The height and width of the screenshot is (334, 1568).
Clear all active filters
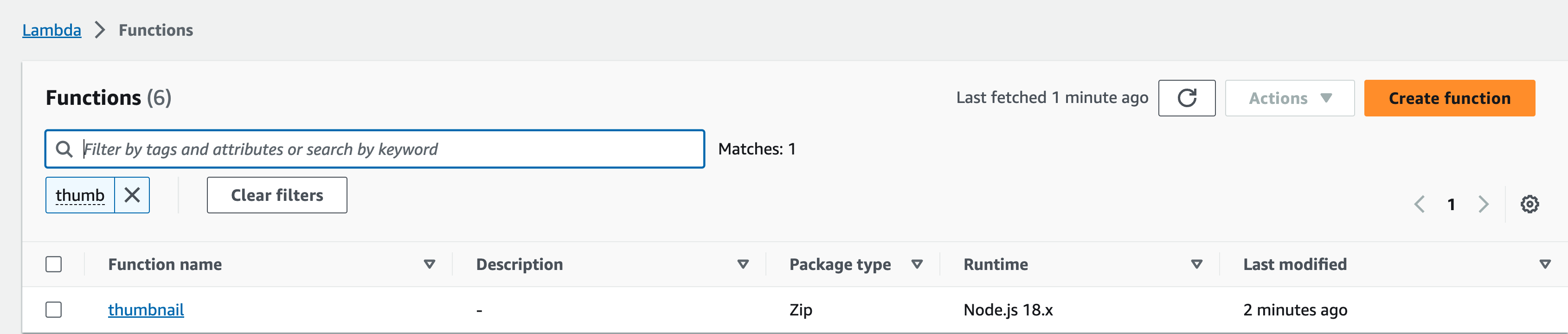[x=277, y=195]
